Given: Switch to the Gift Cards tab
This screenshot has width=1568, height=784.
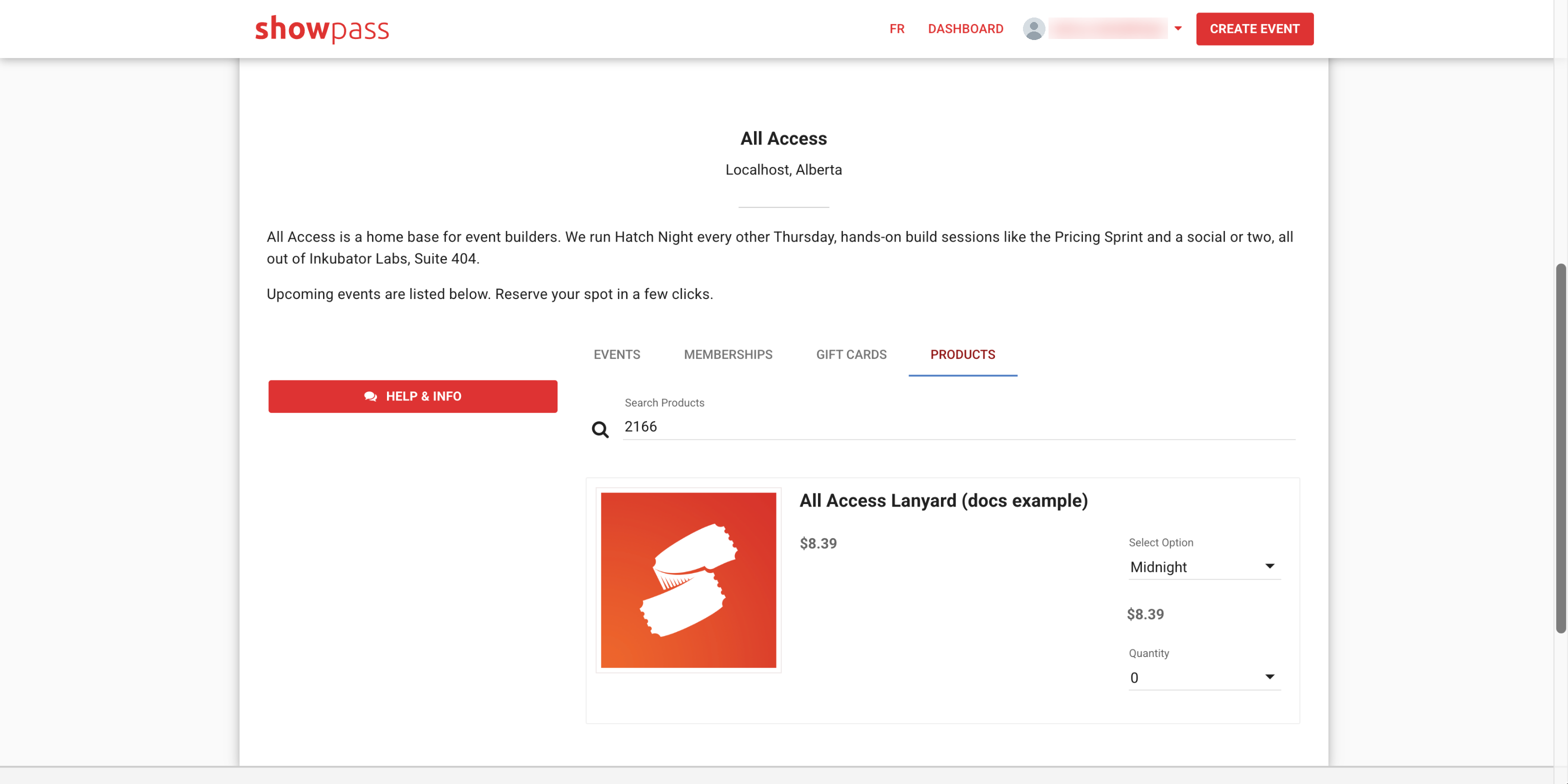Looking at the screenshot, I should click(851, 354).
